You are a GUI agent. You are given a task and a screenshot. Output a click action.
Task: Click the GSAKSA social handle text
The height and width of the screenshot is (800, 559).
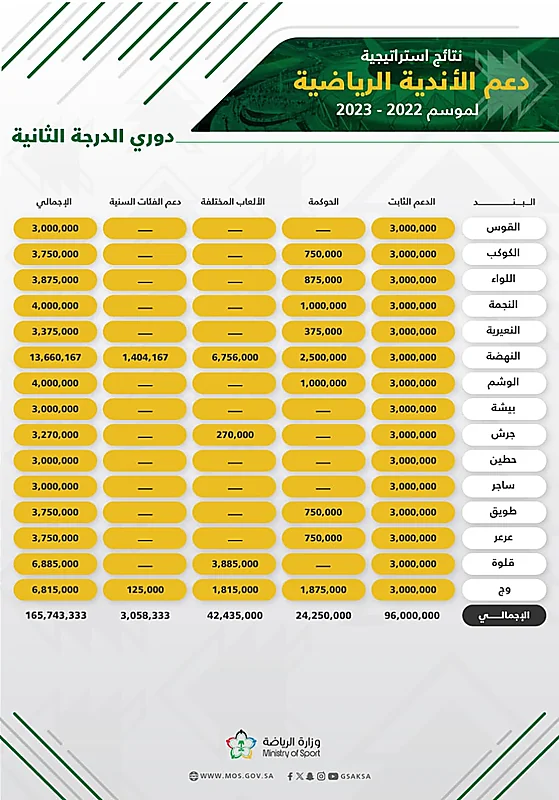coord(355,777)
